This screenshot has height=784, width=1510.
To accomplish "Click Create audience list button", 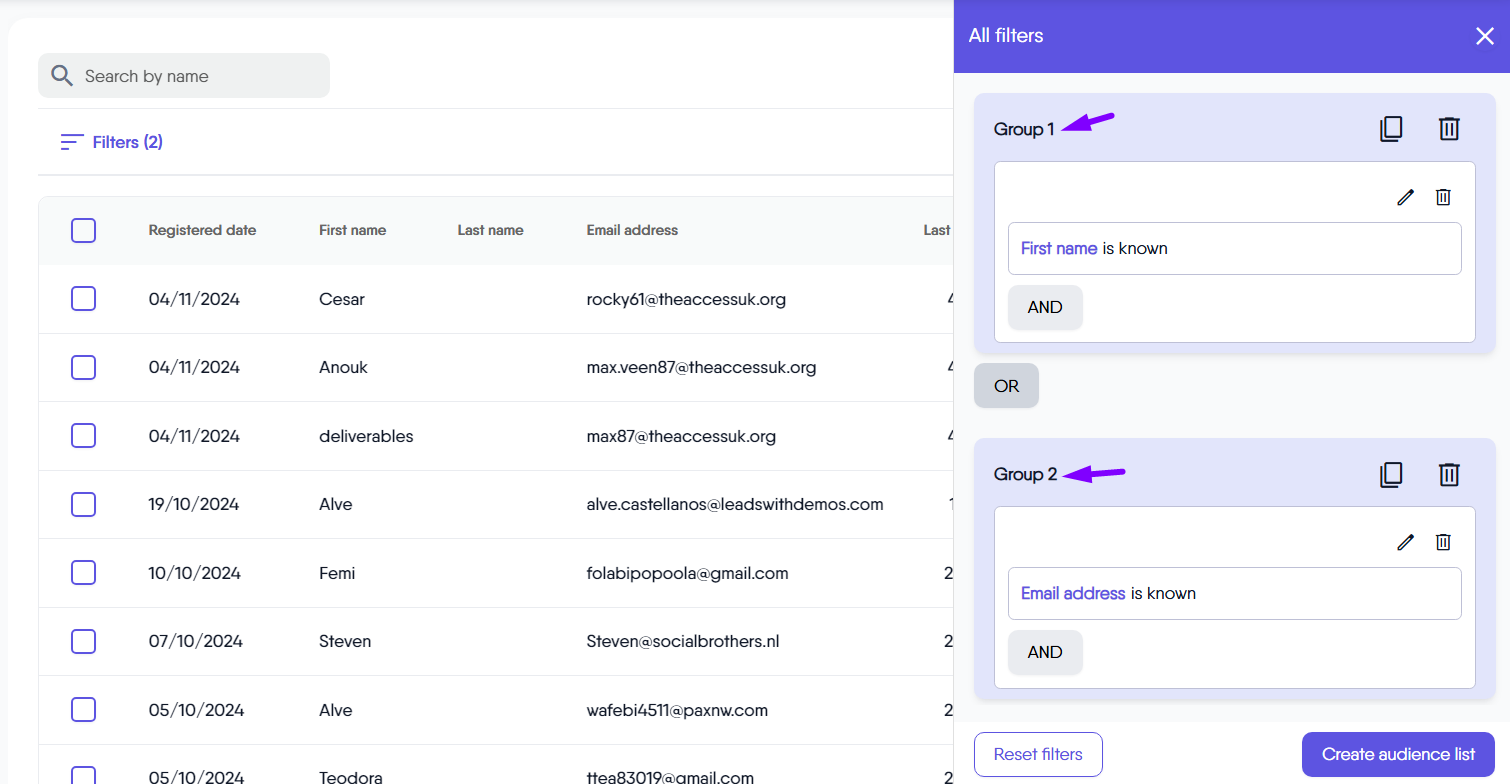I will click(1398, 755).
